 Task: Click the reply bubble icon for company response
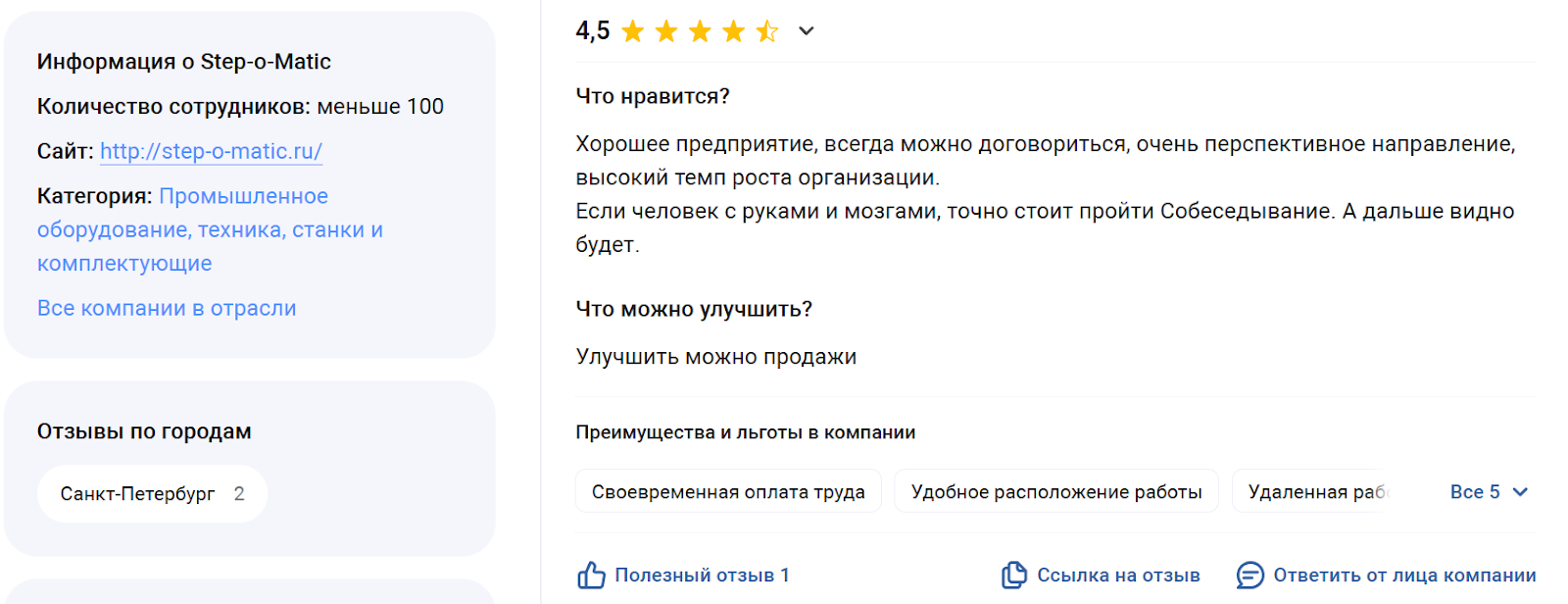(x=1250, y=574)
